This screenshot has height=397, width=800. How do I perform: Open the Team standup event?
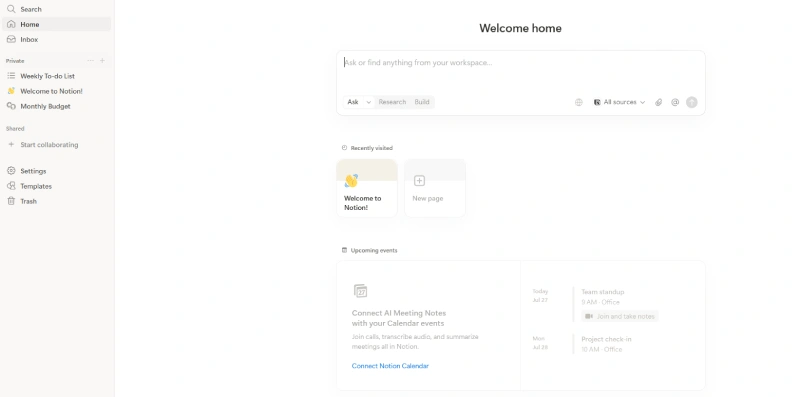tap(603, 292)
